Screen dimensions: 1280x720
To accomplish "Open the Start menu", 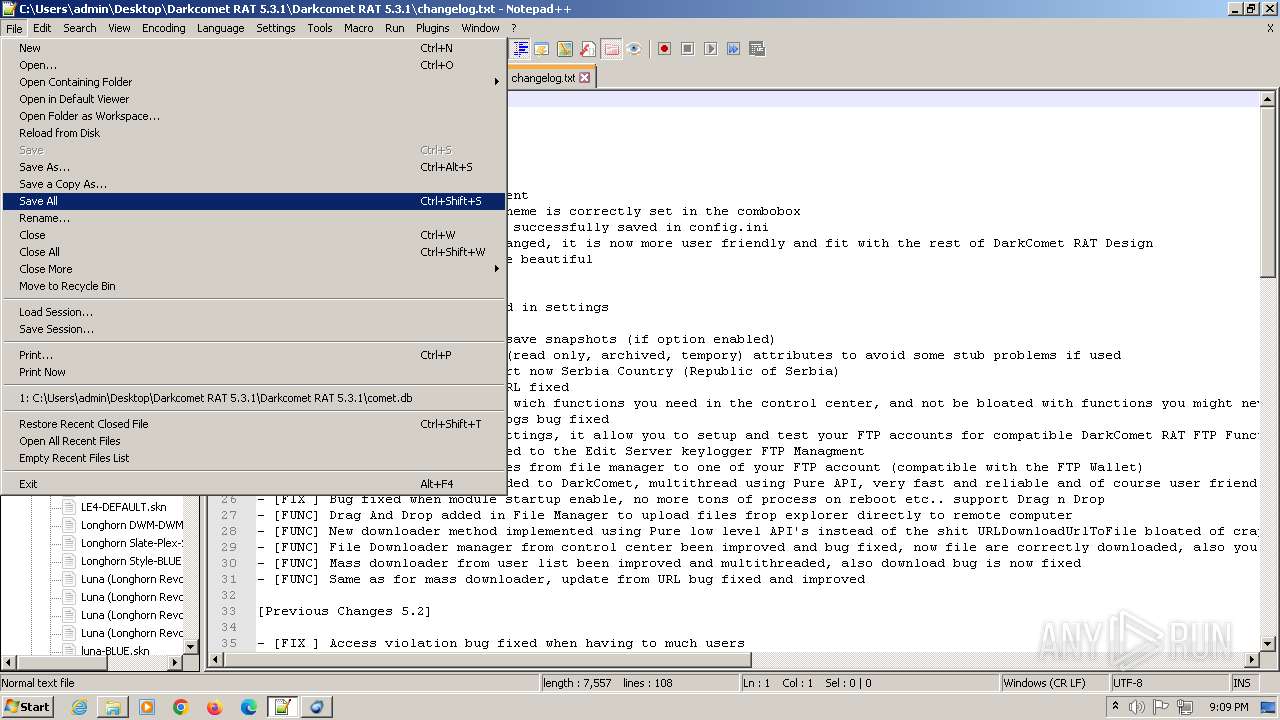I will [x=28, y=706].
